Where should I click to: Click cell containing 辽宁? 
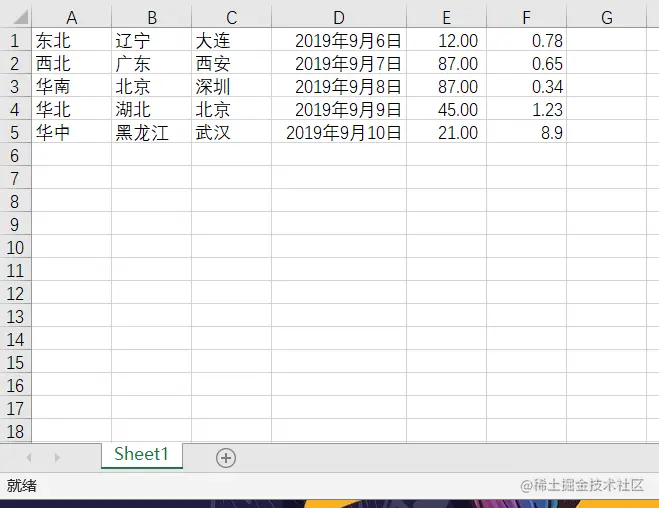[152, 40]
